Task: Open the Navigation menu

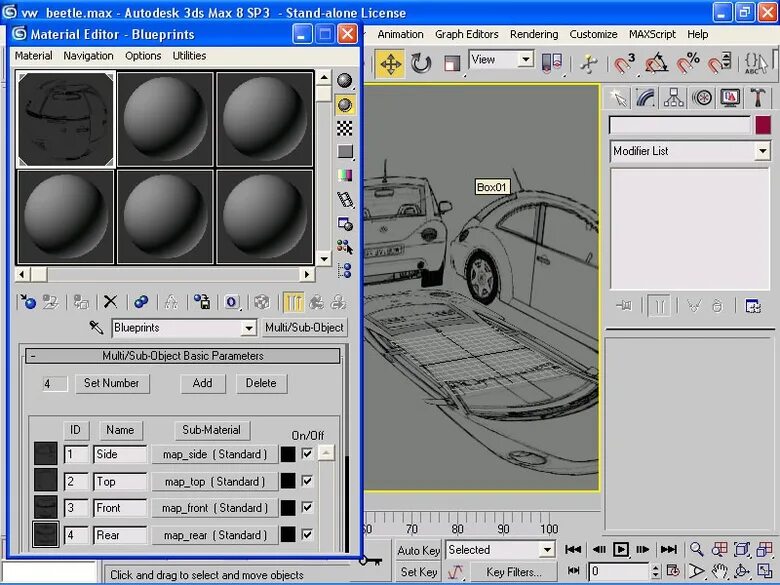Action: click(x=89, y=56)
